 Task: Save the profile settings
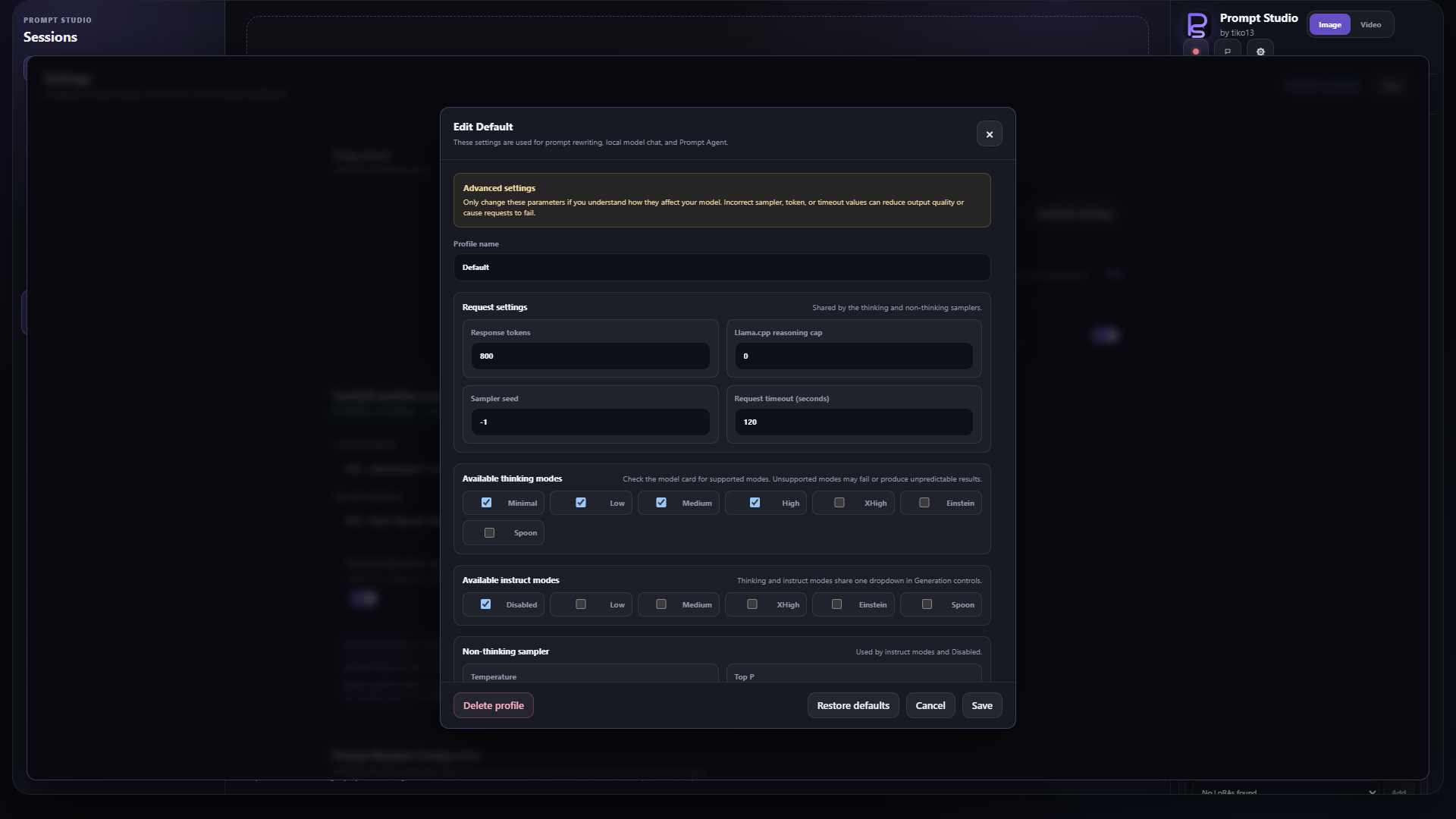[x=982, y=705]
